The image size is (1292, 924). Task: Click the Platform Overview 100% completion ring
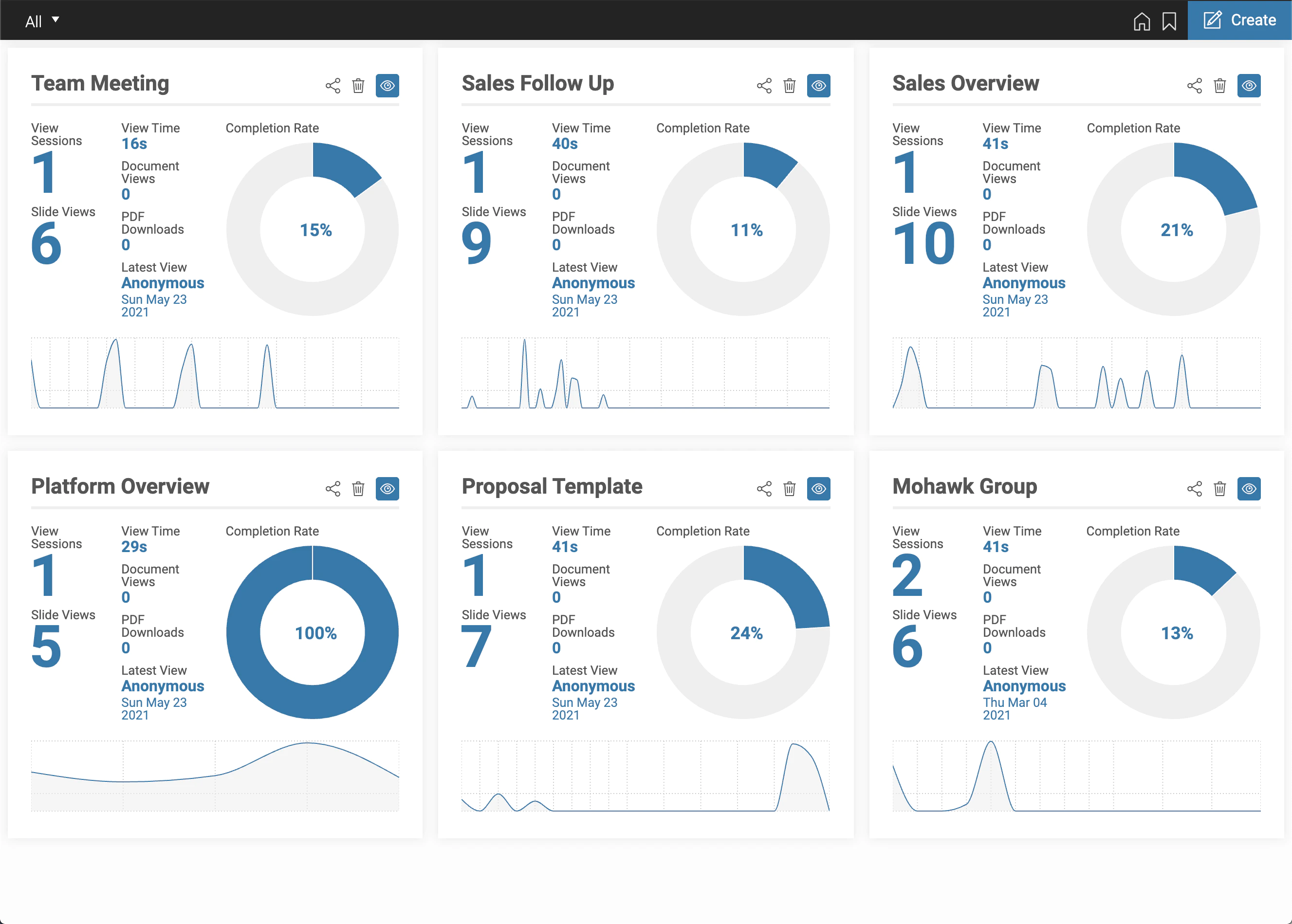(313, 632)
